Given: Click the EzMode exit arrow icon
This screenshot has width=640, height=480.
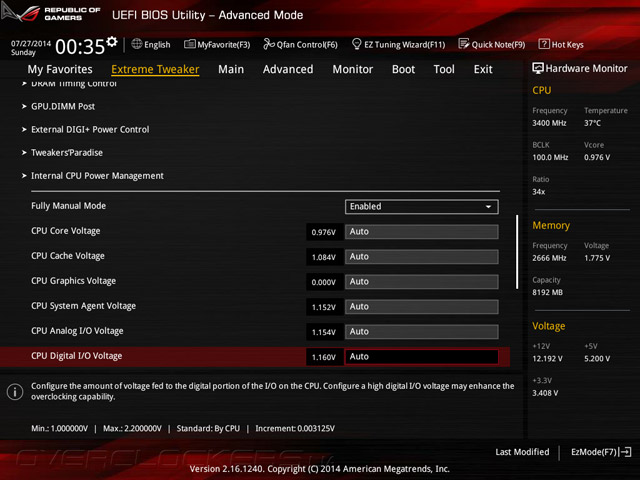Looking at the screenshot, I should tap(625, 452).
